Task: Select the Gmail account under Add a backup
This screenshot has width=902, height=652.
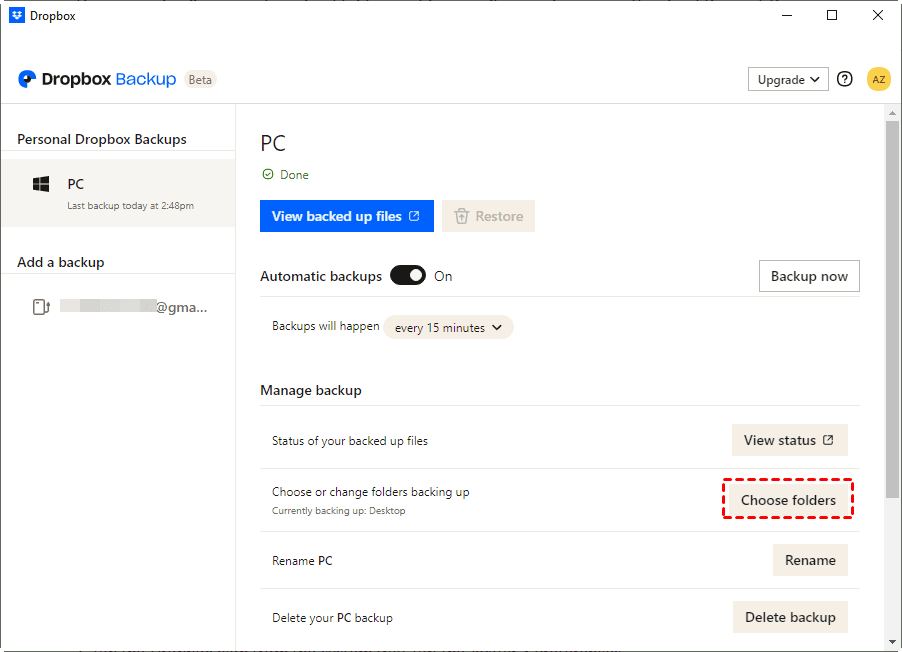Action: pyautogui.click(x=132, y=307)
